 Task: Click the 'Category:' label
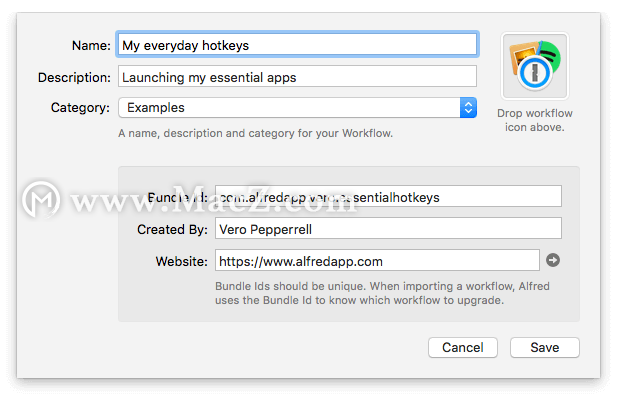[x=80, y=107]
